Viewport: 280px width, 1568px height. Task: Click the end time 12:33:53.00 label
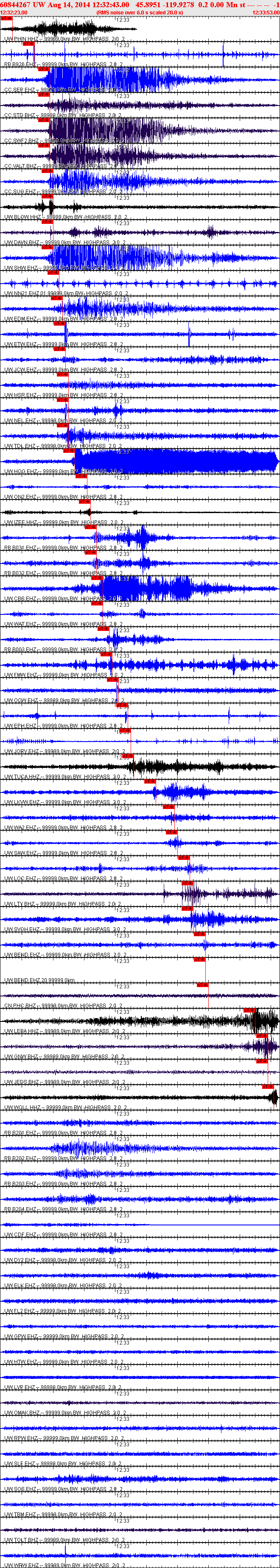(x=266, y=12)
